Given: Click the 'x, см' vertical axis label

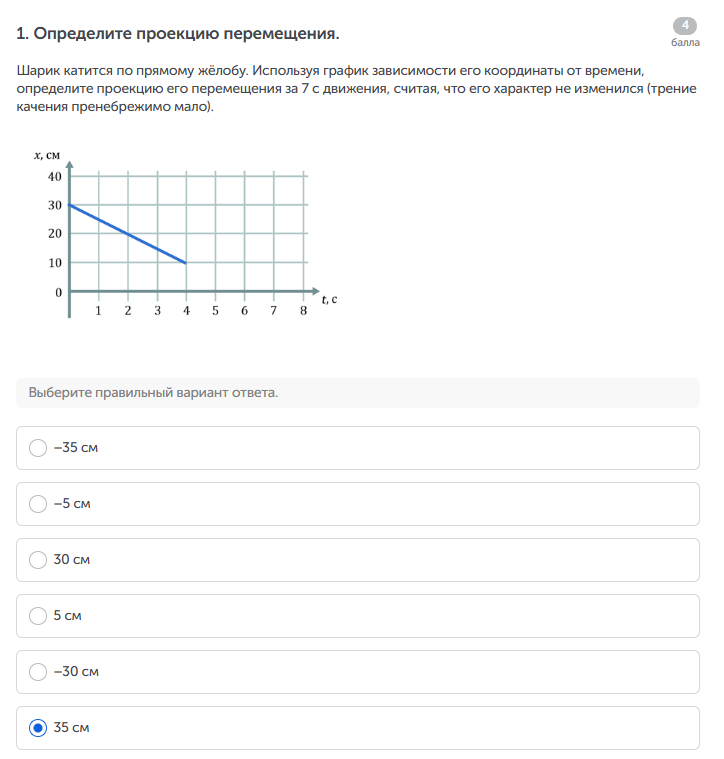Looking at the screenshot, I should click(47, 155).
